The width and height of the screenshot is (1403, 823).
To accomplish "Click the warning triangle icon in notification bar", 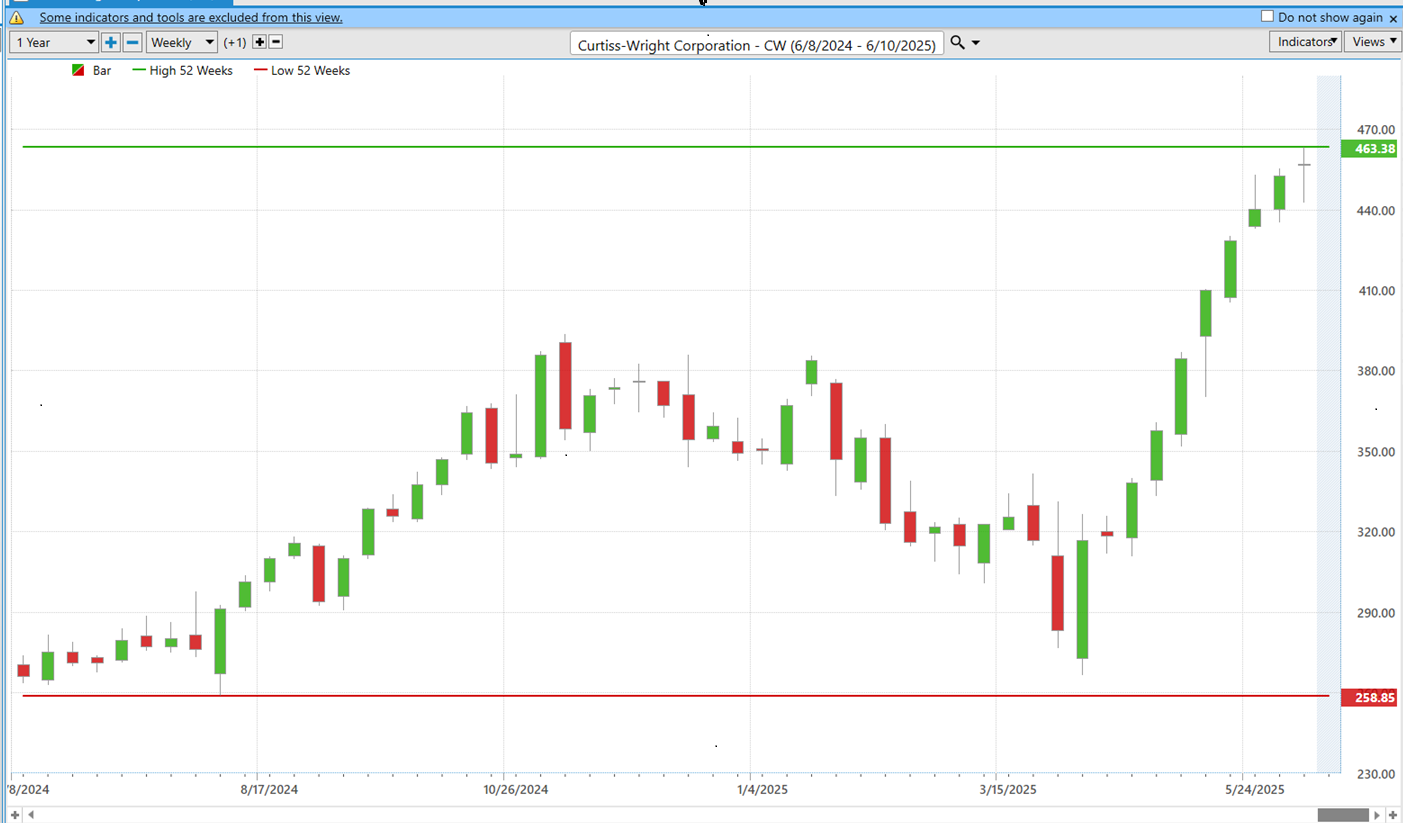I will point(16,18).
